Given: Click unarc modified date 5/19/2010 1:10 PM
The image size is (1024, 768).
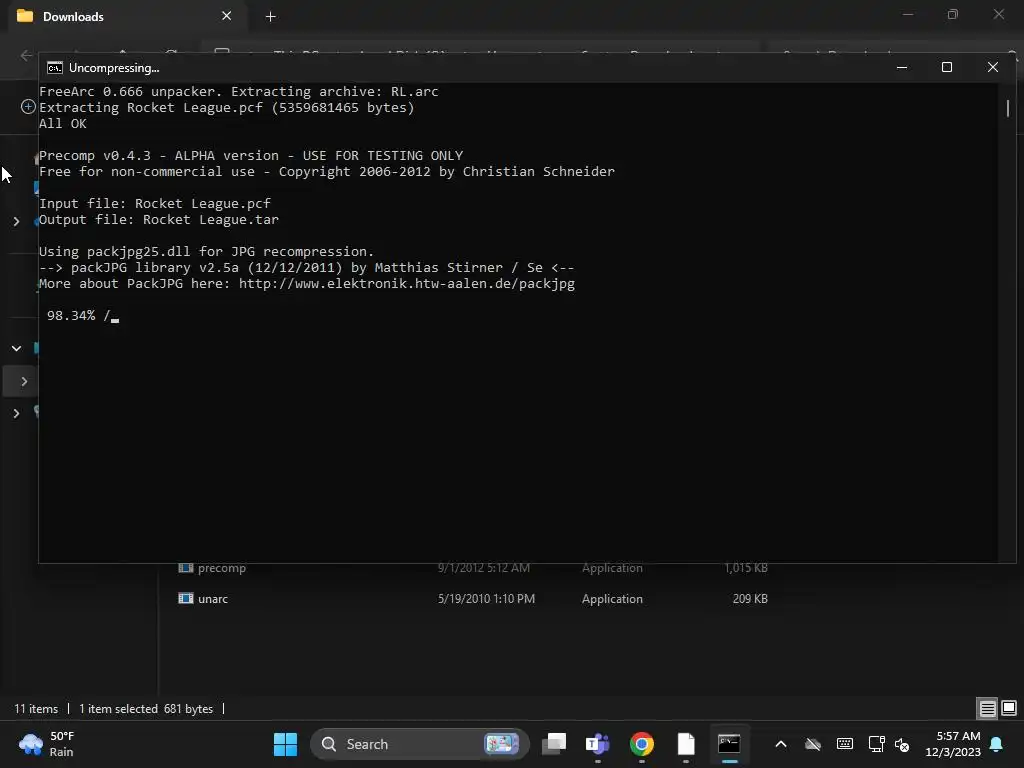Looking at the screenshot, I should (x=487, y=599).
